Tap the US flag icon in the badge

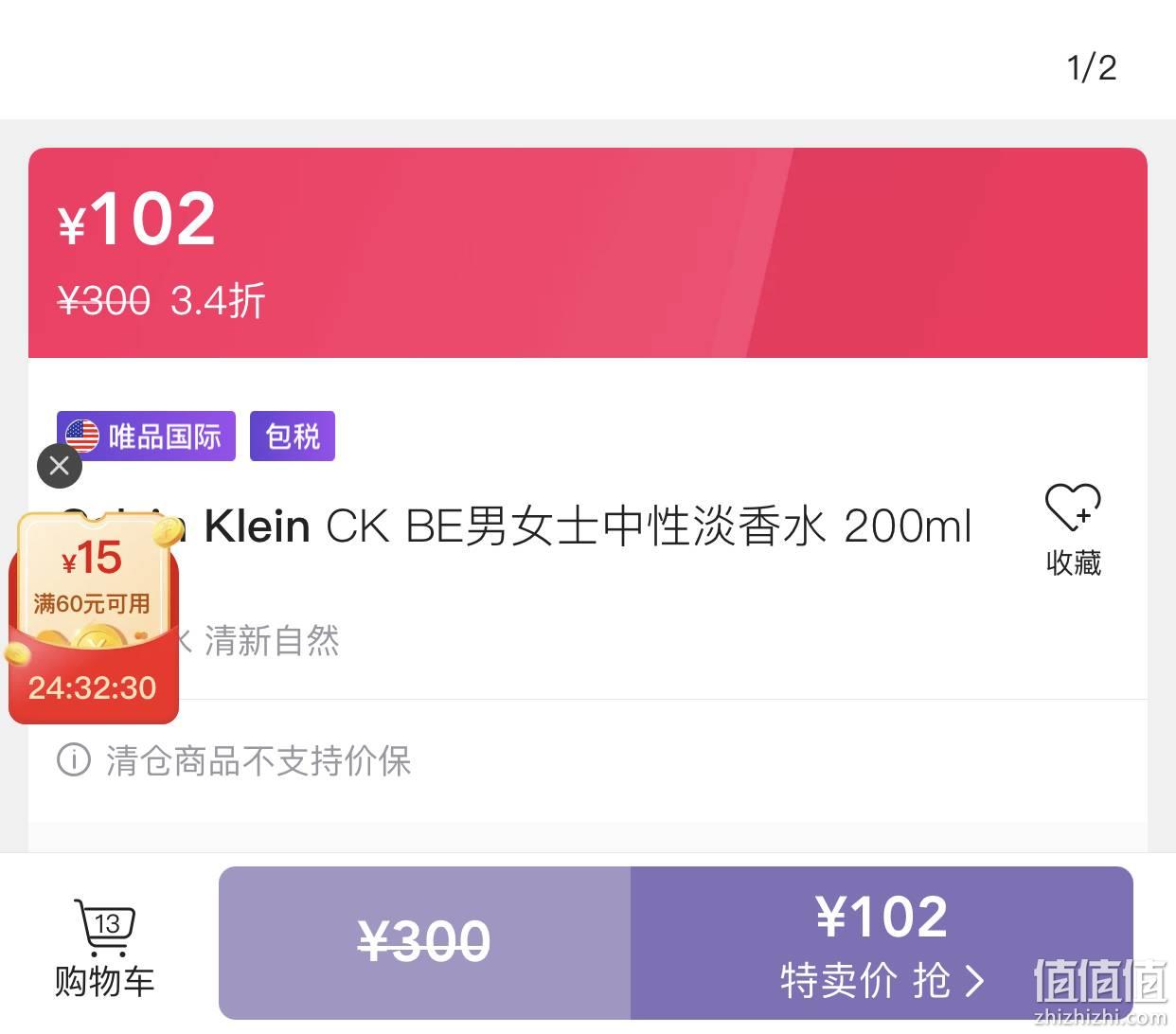tap(82, 437)
